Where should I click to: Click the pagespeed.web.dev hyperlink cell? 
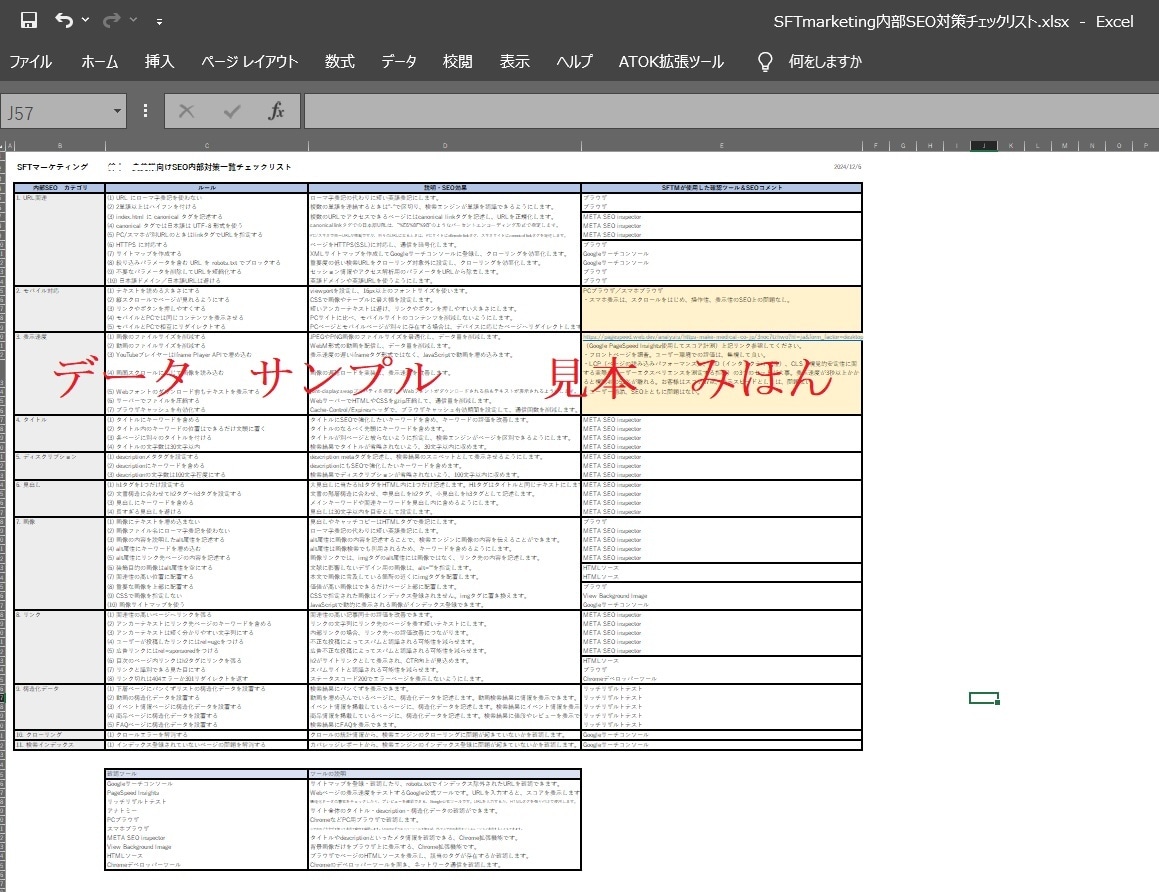(x=721, y=337)
